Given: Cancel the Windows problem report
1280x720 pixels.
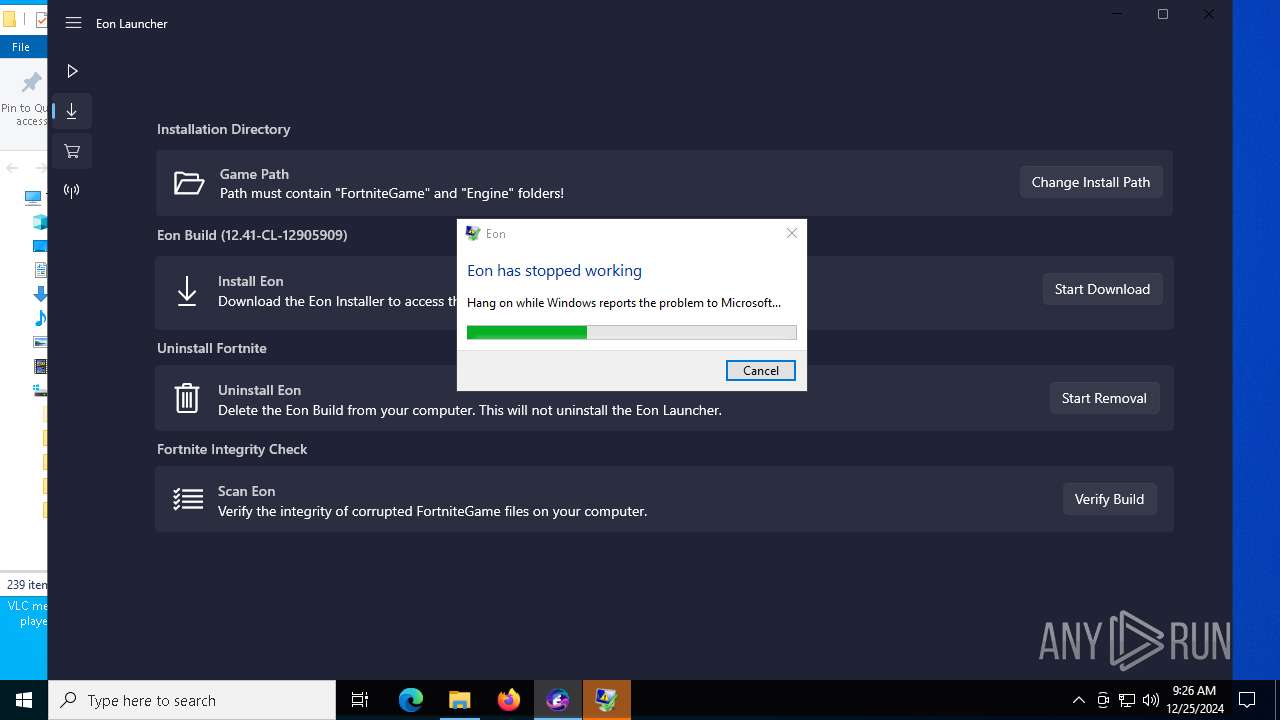Looking at the screenshot, I should click(761, 370).
